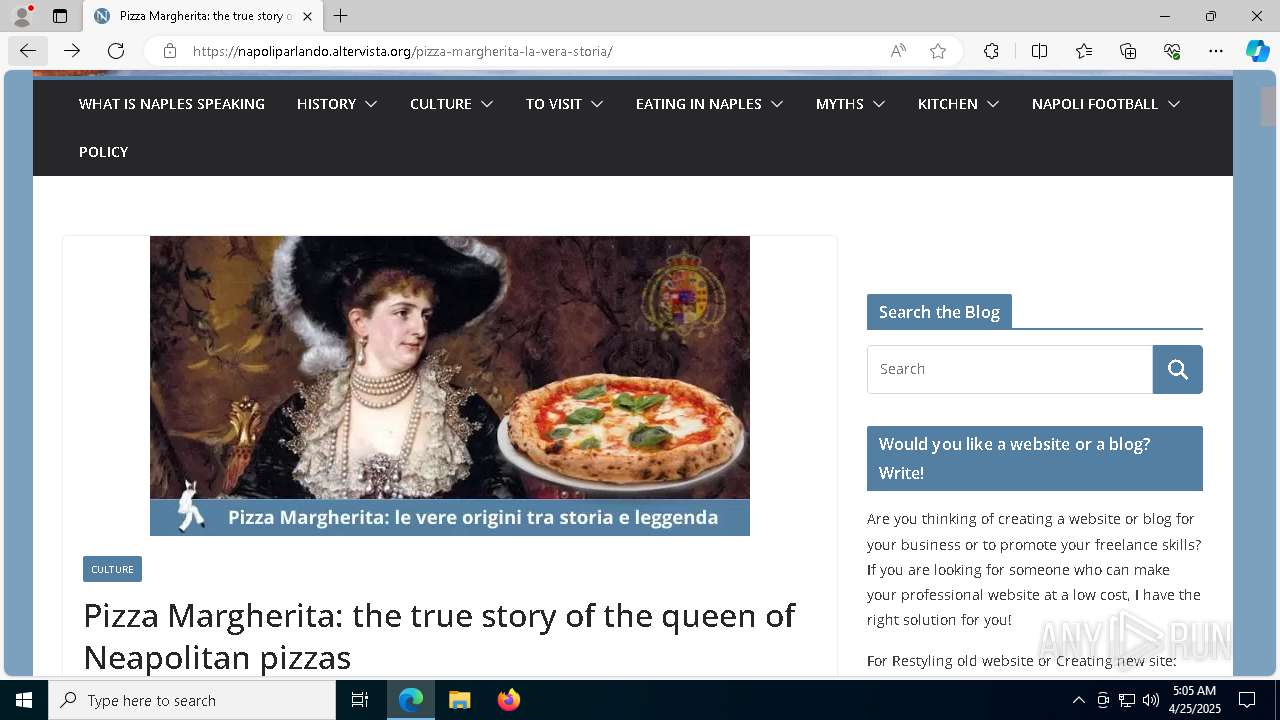Image resolution: width=1280 pixels, height=720 pixels.
Task: Click the Pizza Margherita featured image
Action: pyautogui.click(x=450, y=386)
